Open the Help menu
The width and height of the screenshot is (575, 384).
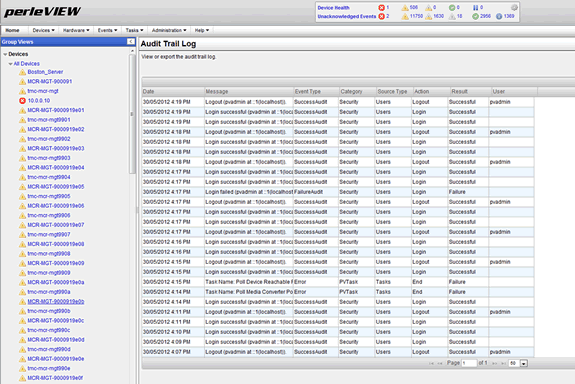(x=202, y=30)
